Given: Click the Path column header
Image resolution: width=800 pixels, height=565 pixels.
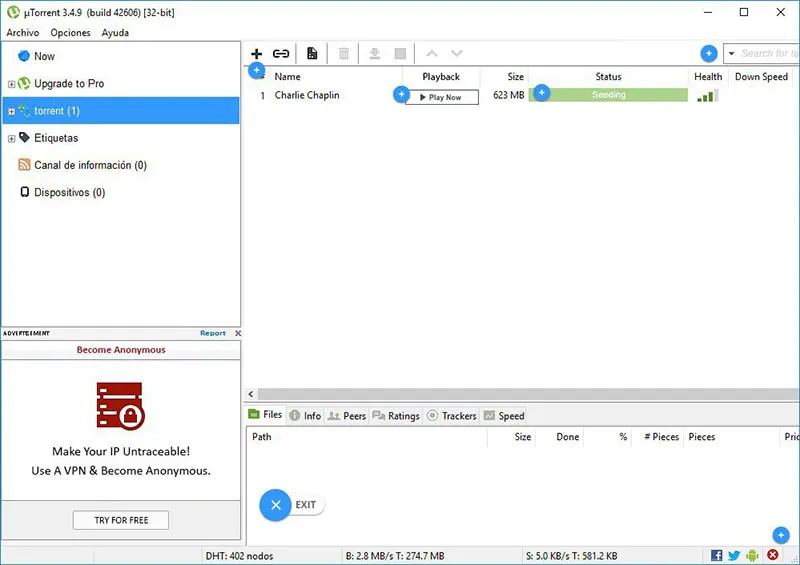Looking at the screenshot, I should (262, 437).
